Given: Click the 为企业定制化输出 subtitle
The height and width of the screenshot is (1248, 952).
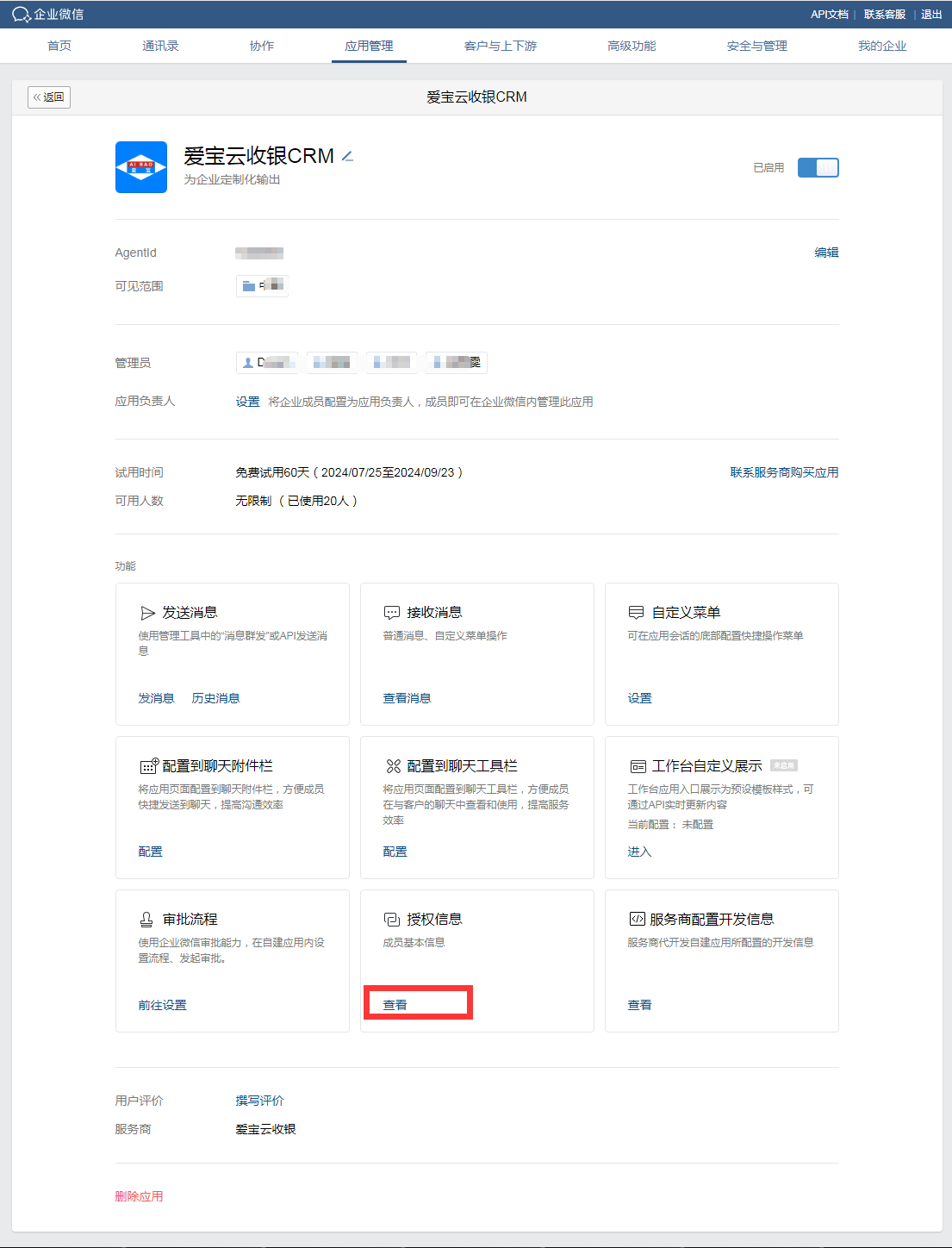Looking at the screenshot, I should [x=232, y=179].
